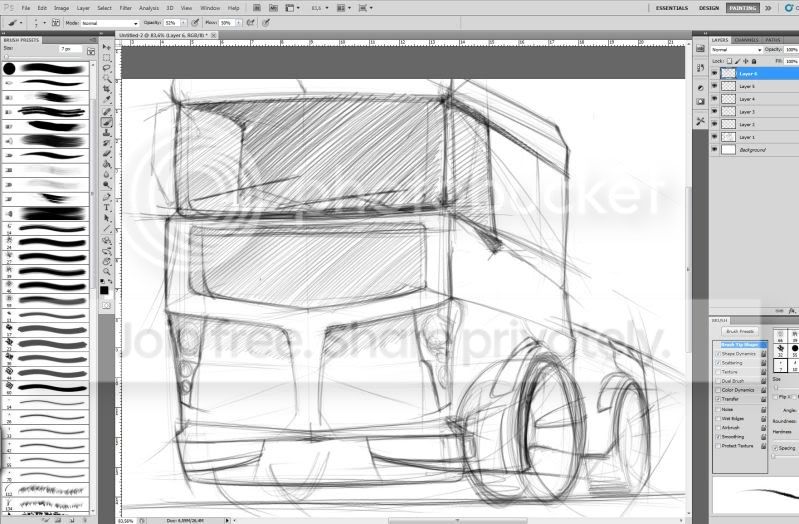Toggle the Brush panel from options bar
799x524 pixels.
coord(56,23)
